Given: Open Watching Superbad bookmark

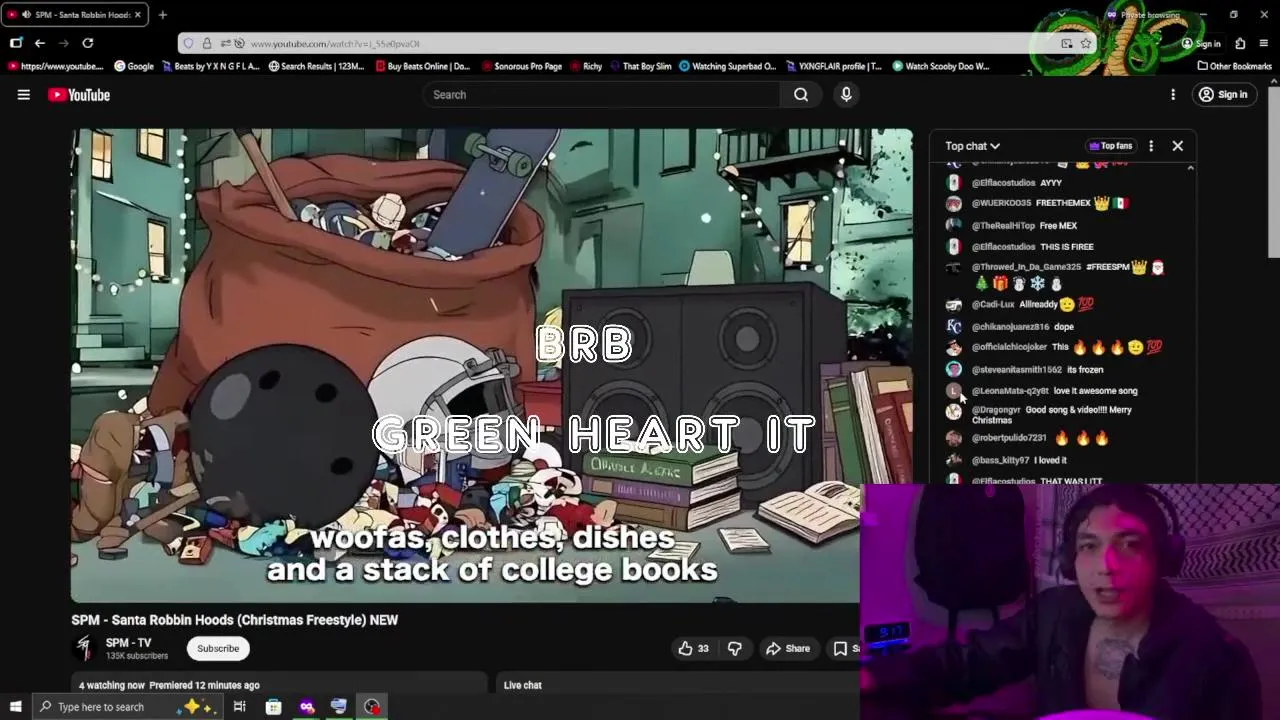Looking at the screenshot, I should point(727,66).
